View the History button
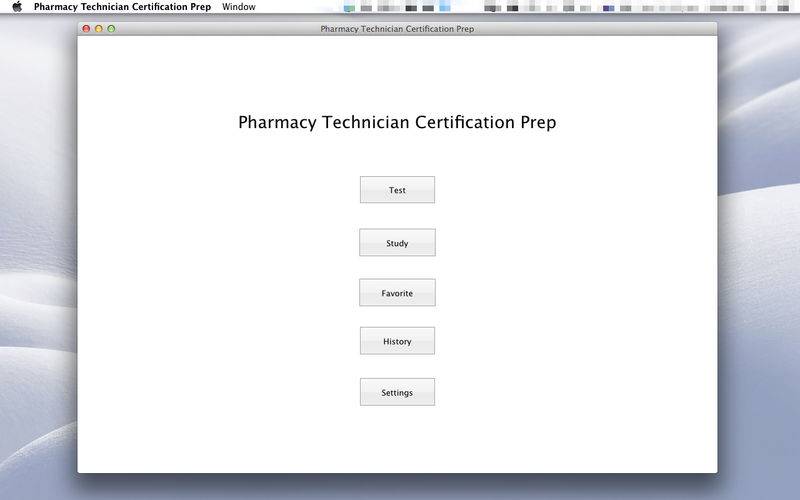The height and width of the screenshot is (500, 800). (397, 341)
